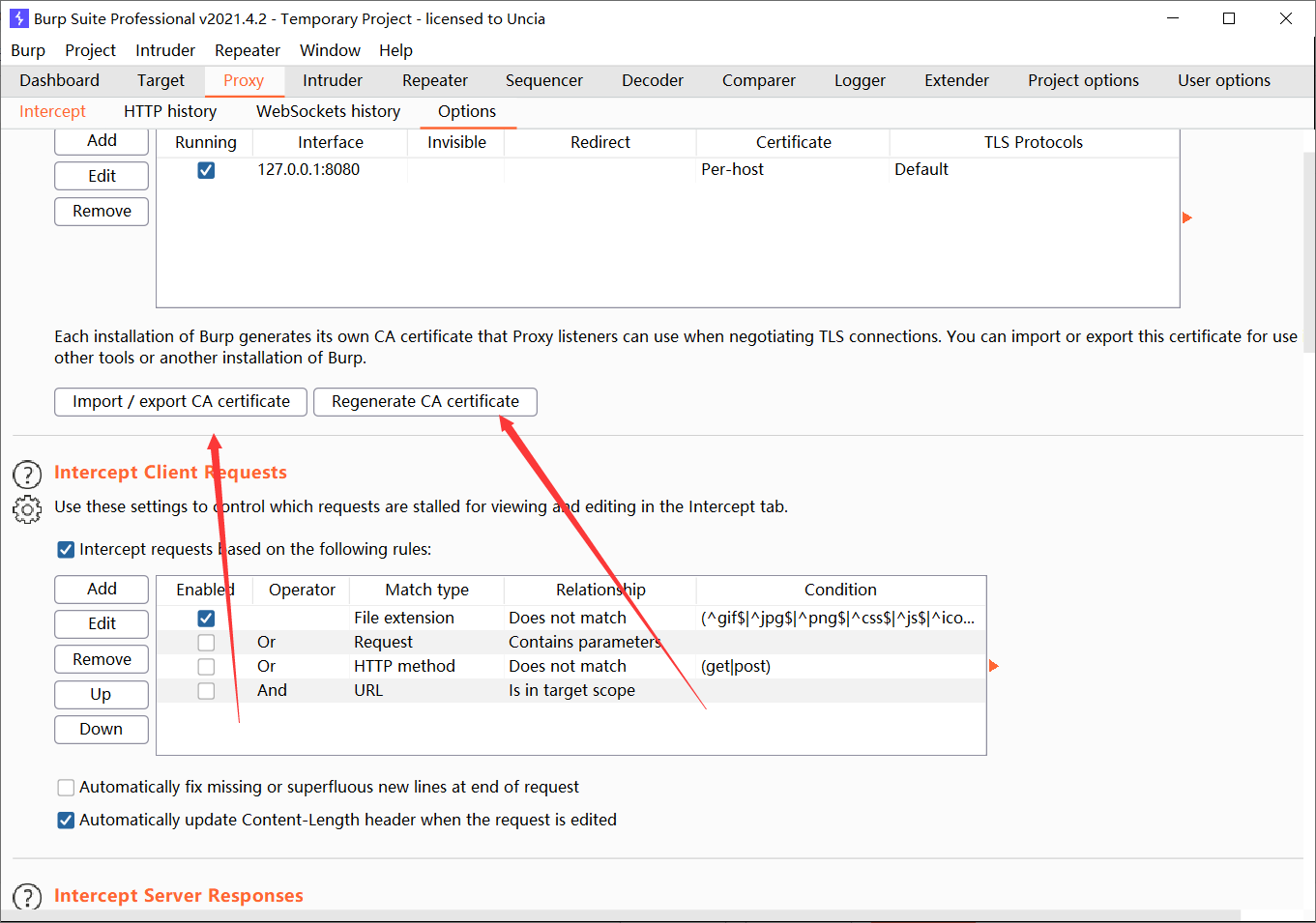
Task: Click the Per-host certificate cell
Action: (x=793, y=170)
